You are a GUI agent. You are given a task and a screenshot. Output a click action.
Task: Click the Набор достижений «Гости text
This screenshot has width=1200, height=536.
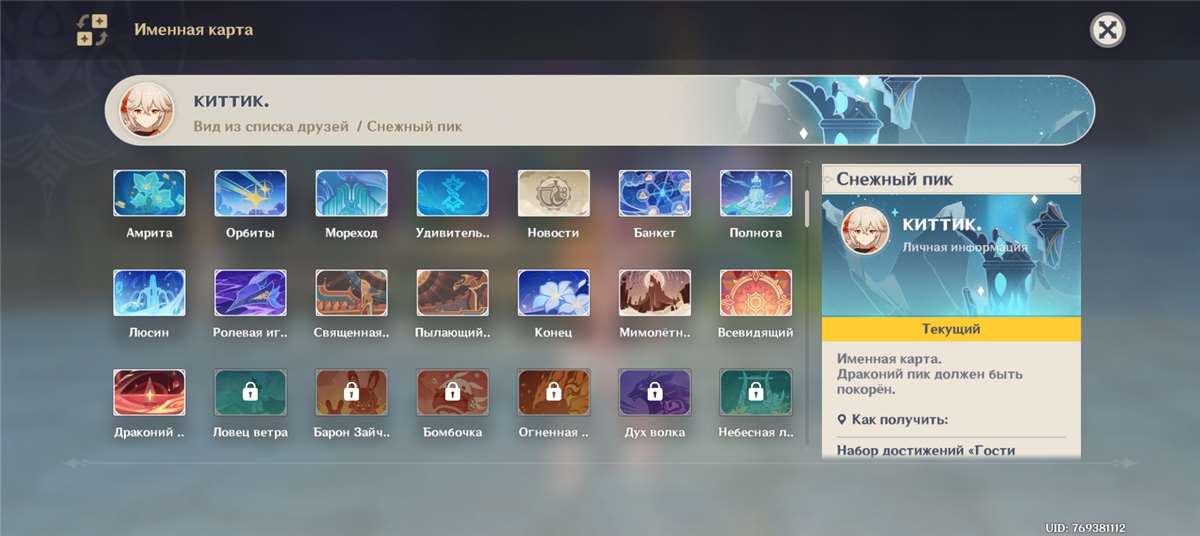[926, 450]
